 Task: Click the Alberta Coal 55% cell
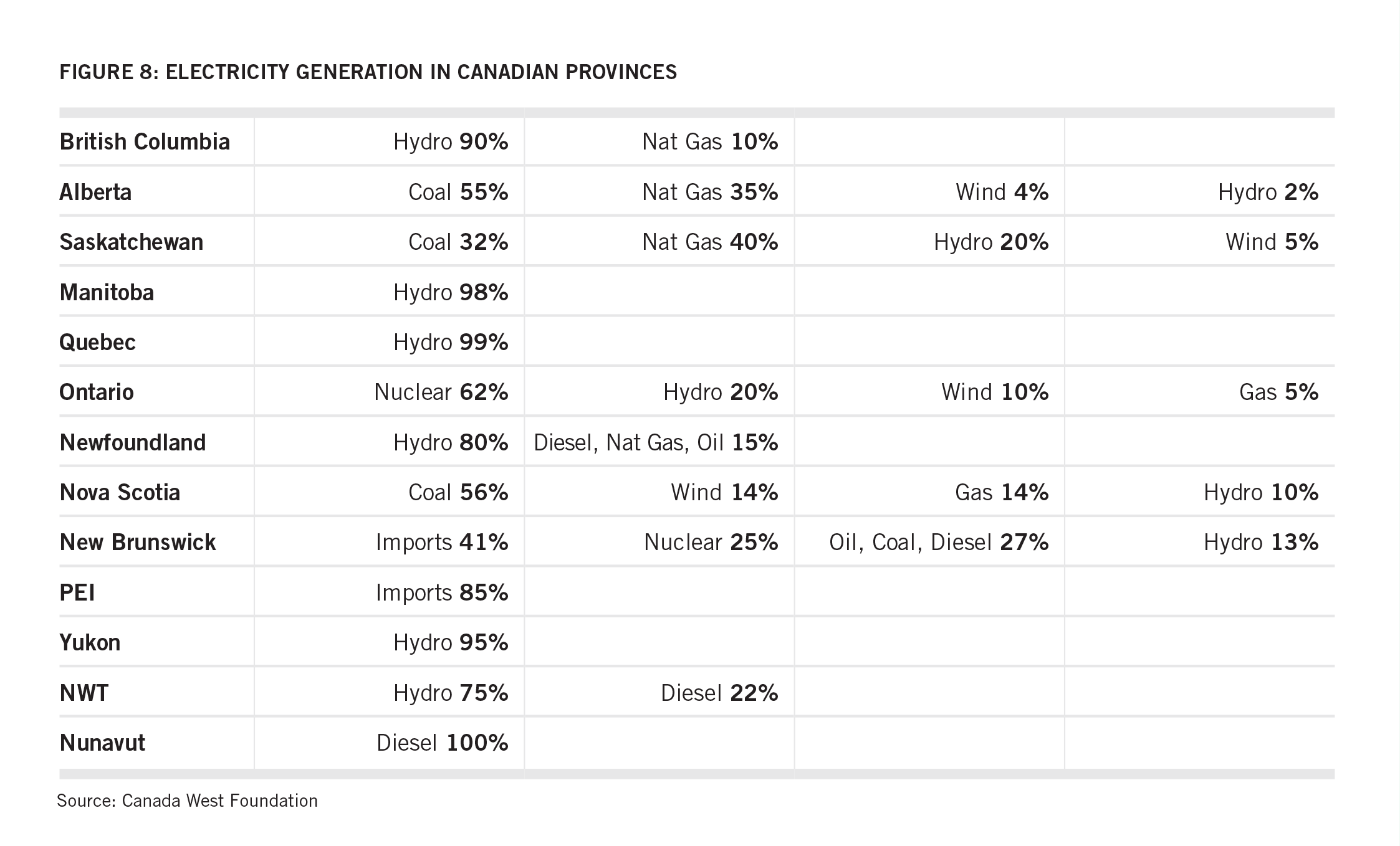[458, 192]
